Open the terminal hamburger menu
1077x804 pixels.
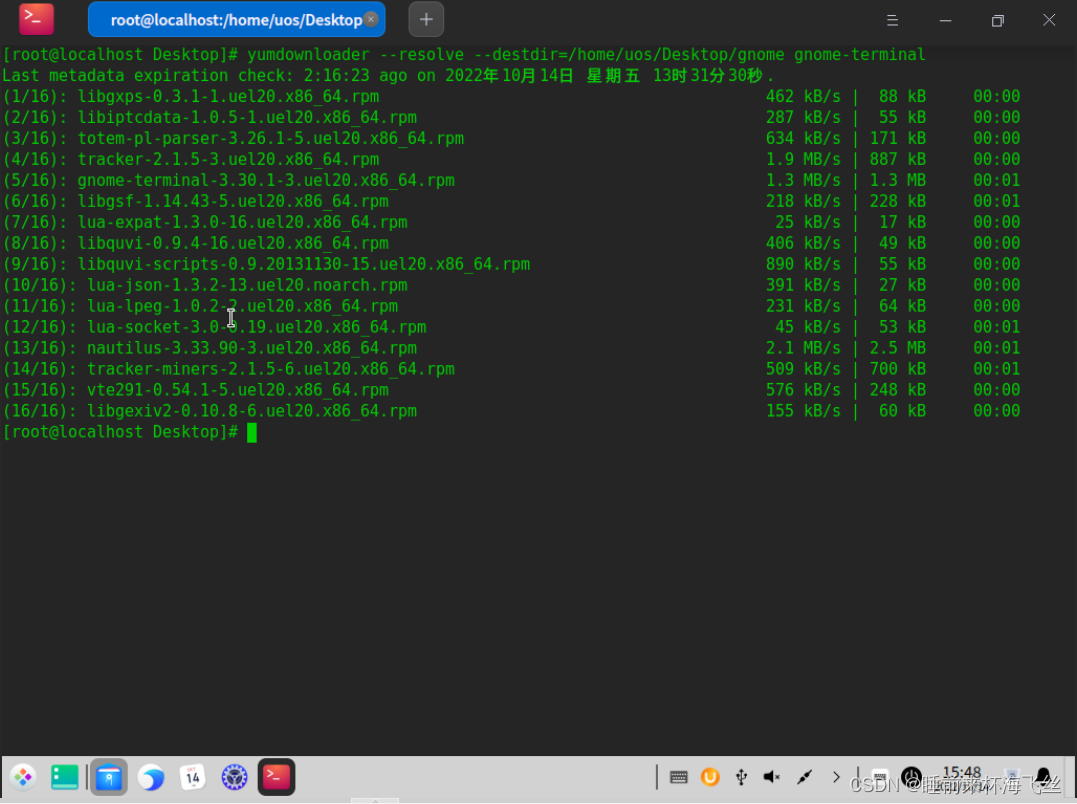pyautogui.click(x=893, y=20)
